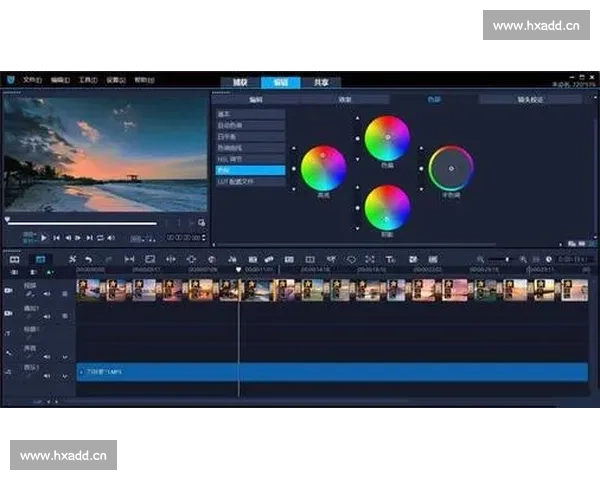Expand the voice track chevron
This screenshot has height=480, width=600.
click(66, 357)
